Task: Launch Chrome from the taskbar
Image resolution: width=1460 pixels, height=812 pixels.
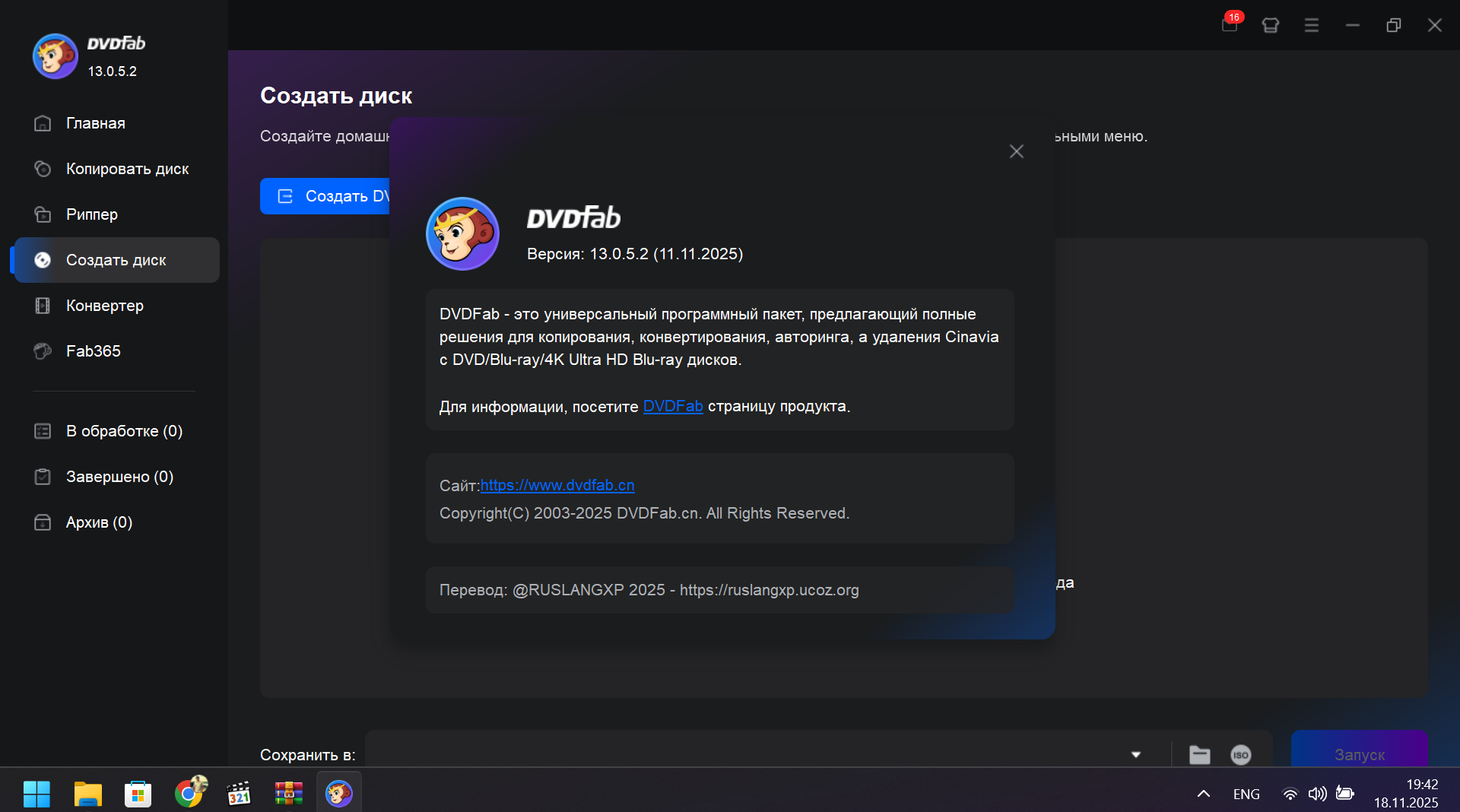Action: coord(189,794)
